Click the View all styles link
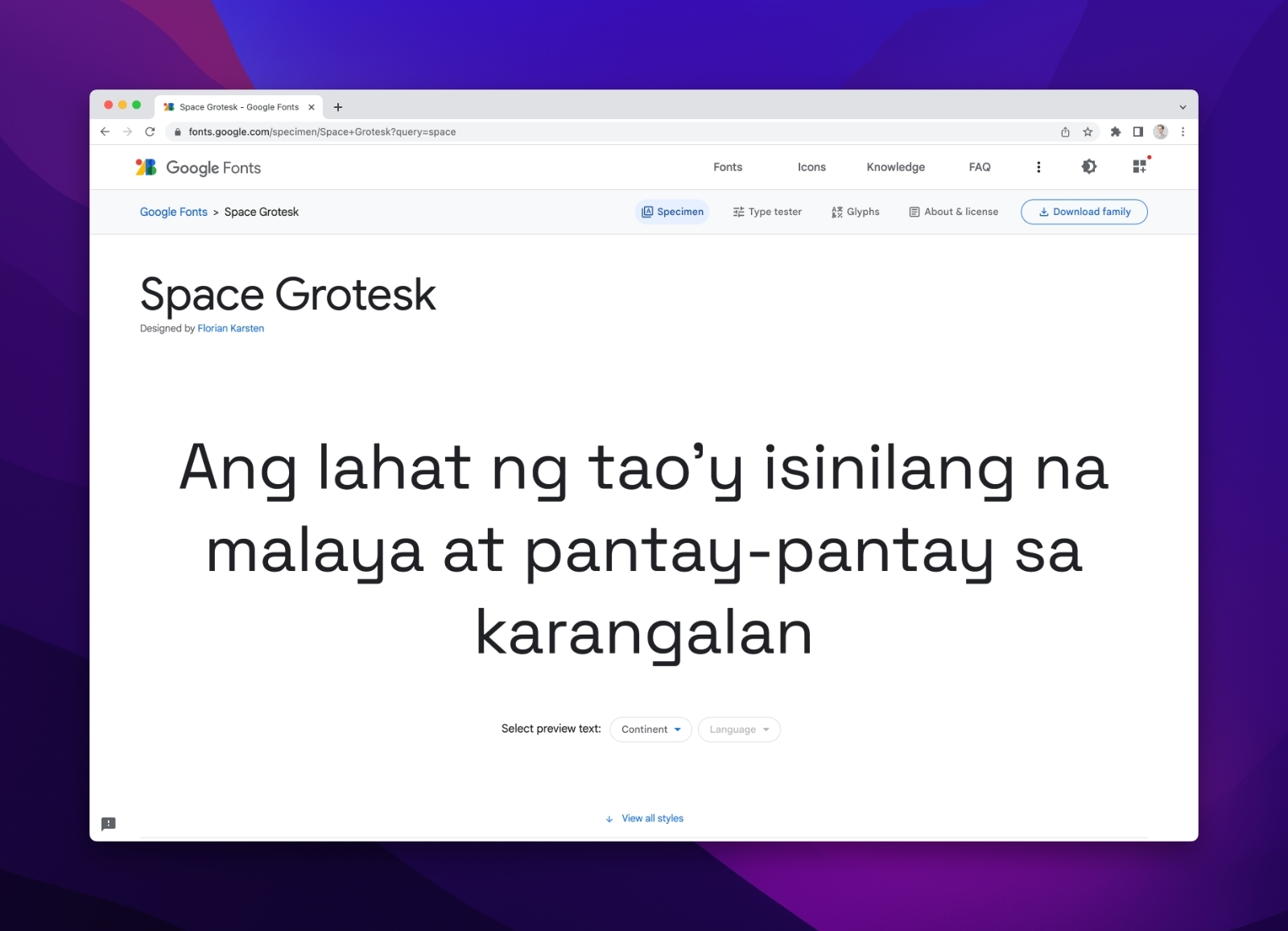Screen dimensions: 1288x931 coord(644,818)
